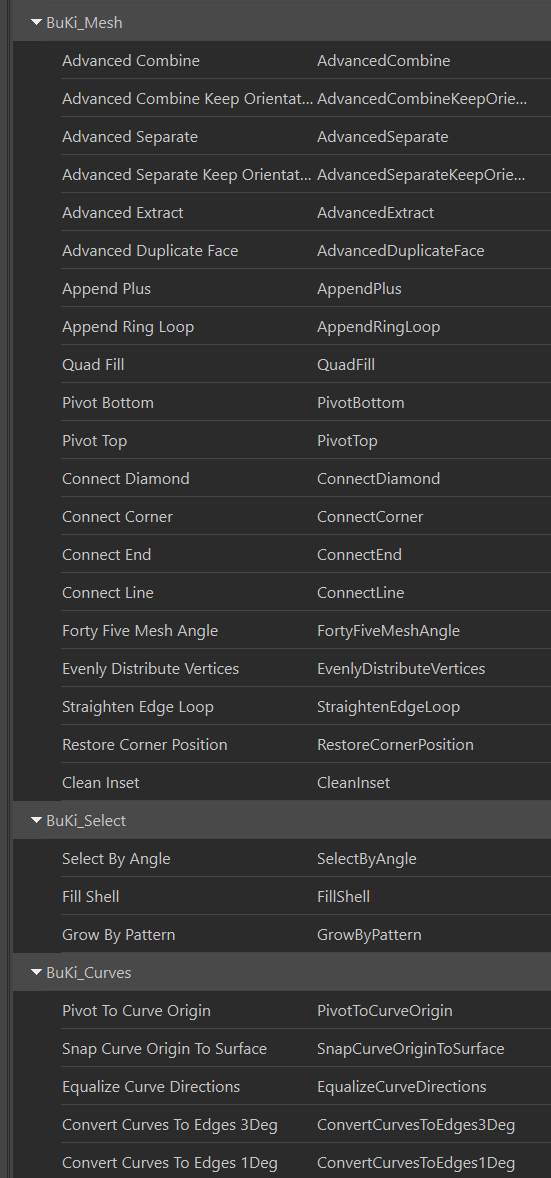Select the Select By Angle row
The width and height of the screenshot is (551, 1178).
tap(116, 859)
